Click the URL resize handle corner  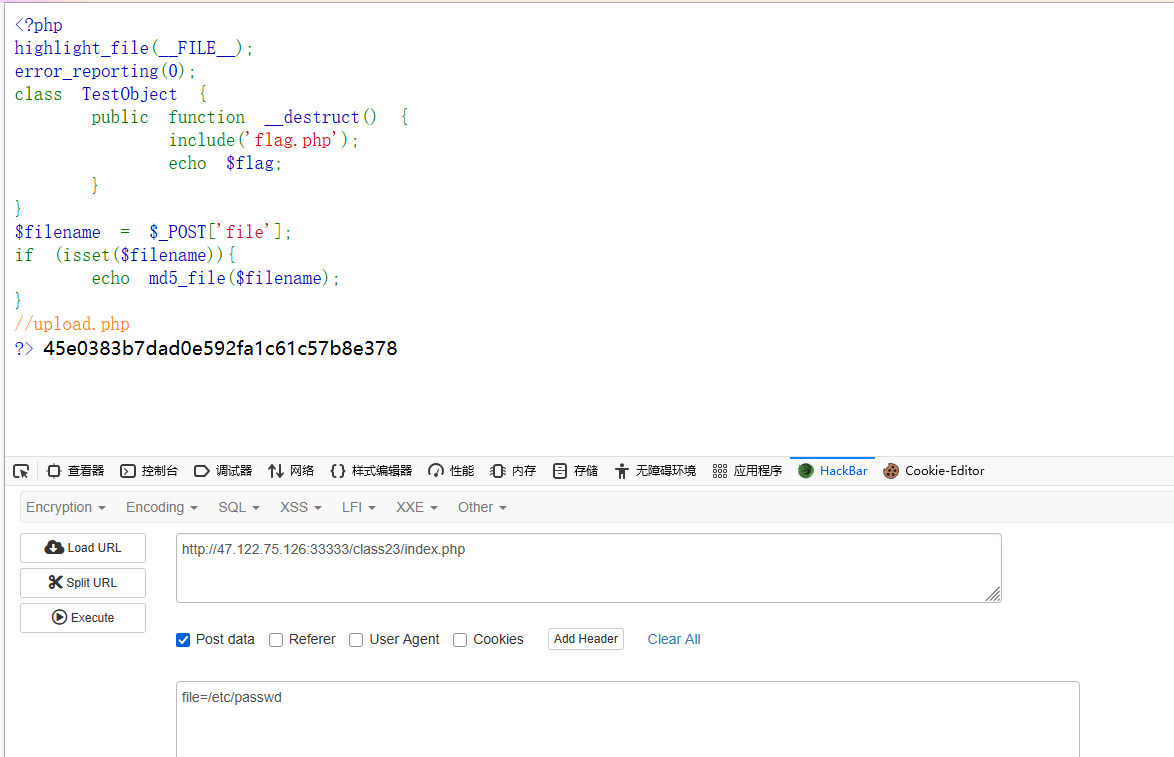(993, 595)
